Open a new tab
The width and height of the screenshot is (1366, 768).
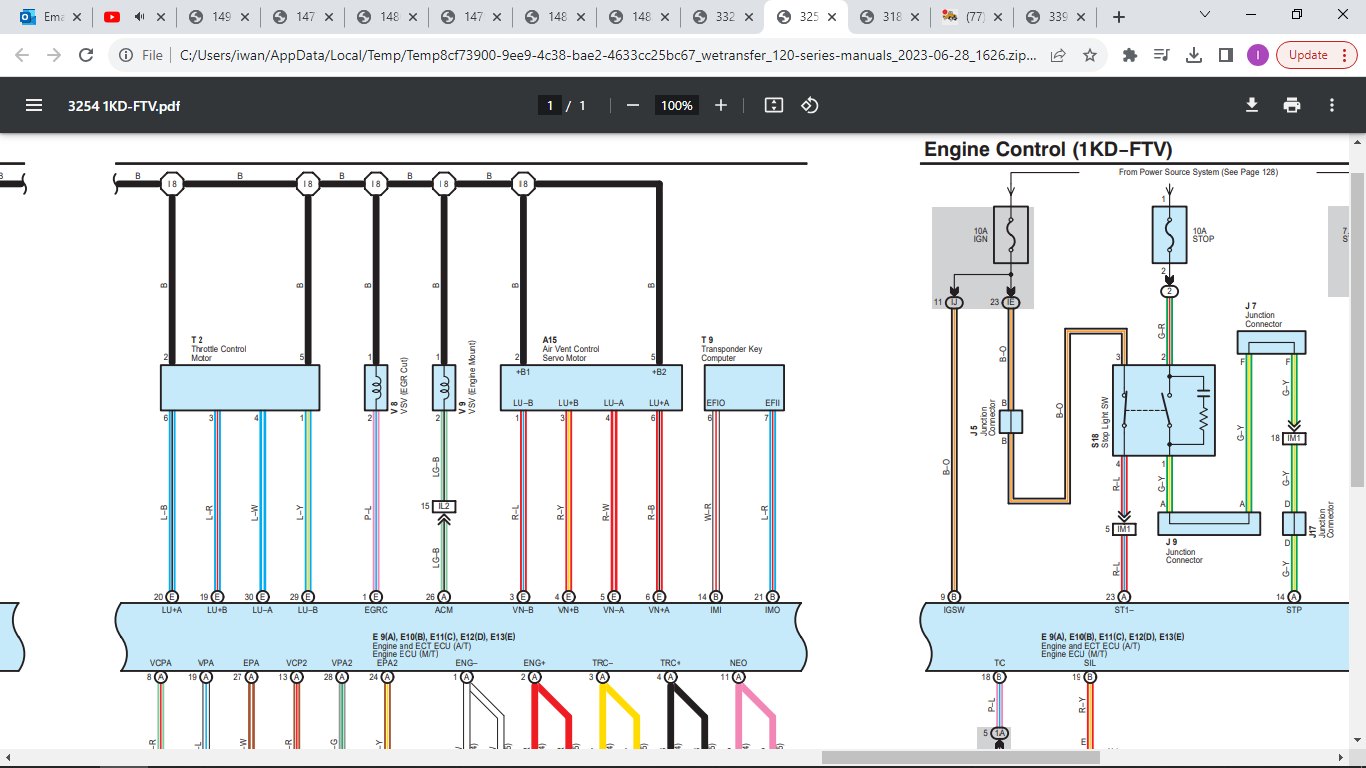(1119, 17)
